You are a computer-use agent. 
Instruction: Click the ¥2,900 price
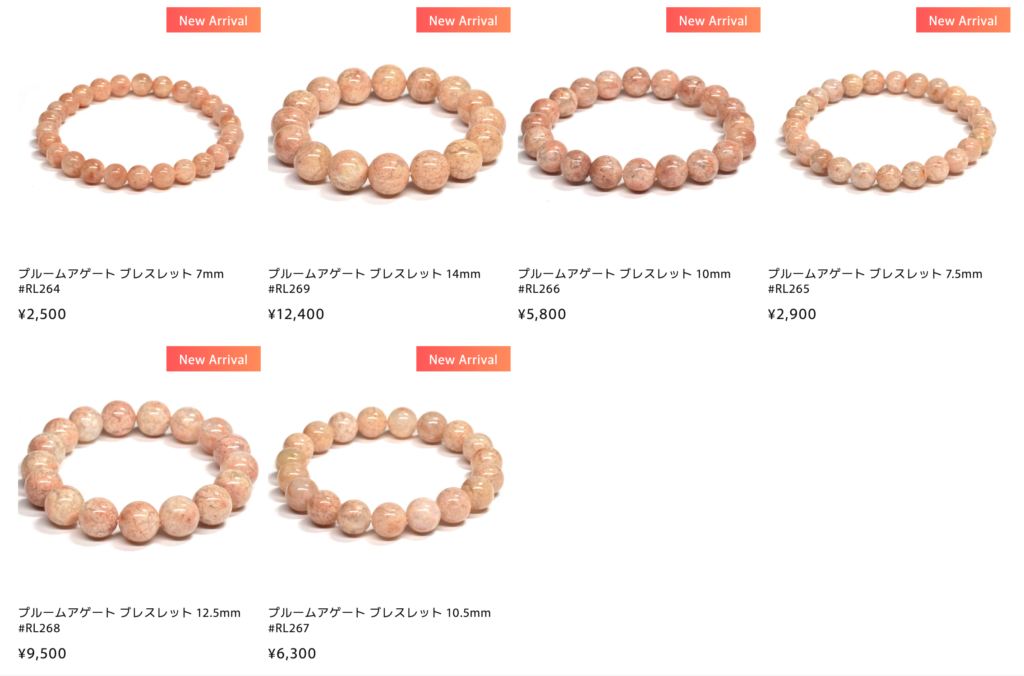792,314
